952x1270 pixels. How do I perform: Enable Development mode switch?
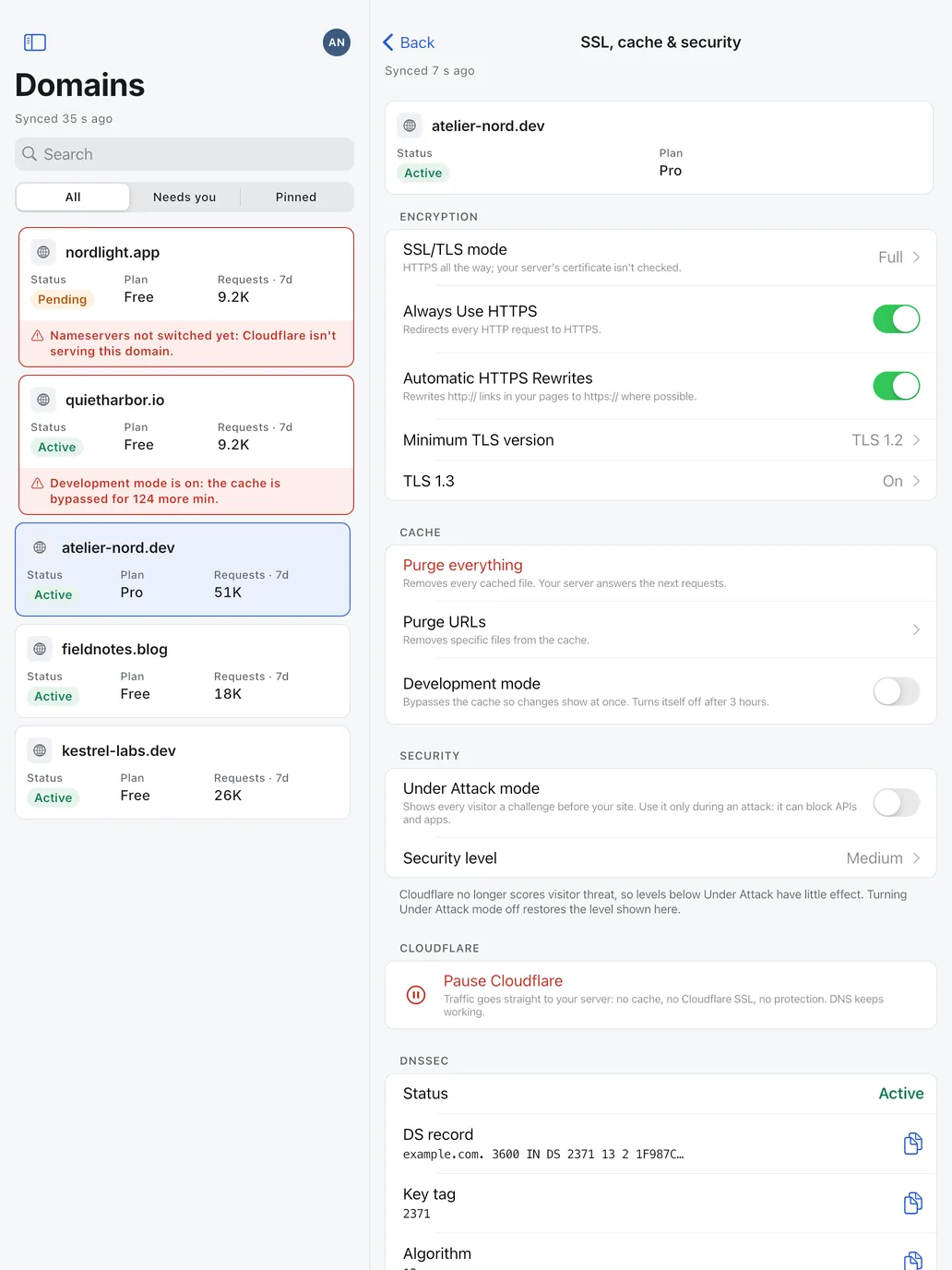[897, 691]
